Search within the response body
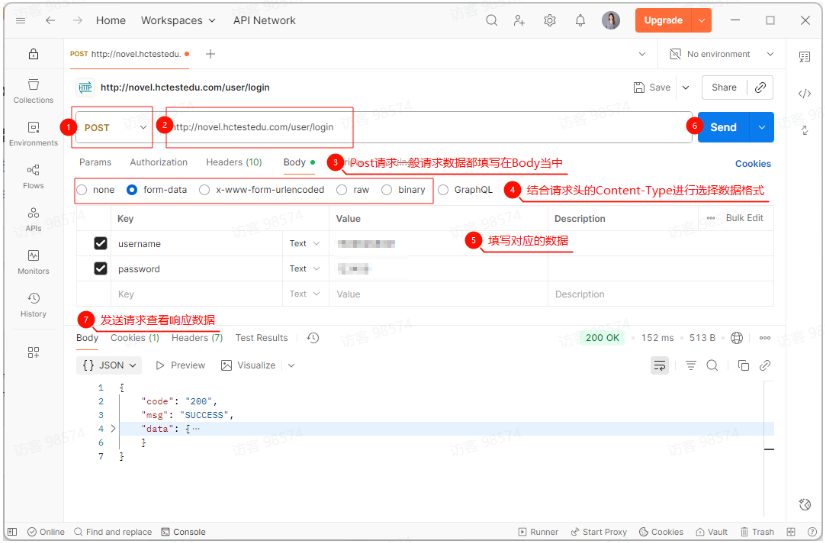Viewport: 825px width, 543px height. [x=712, y=365]
